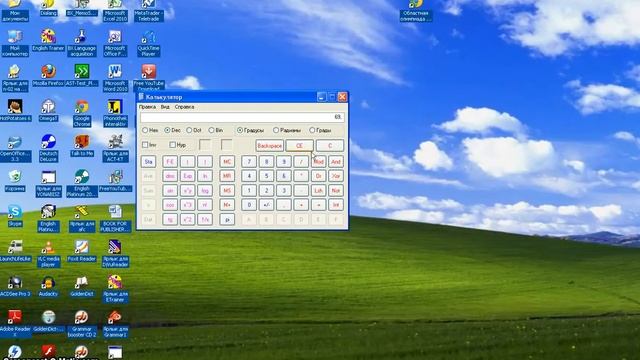
Task: Open Microsoft Excel 2010 shortcut
Action: click(115, 10)
